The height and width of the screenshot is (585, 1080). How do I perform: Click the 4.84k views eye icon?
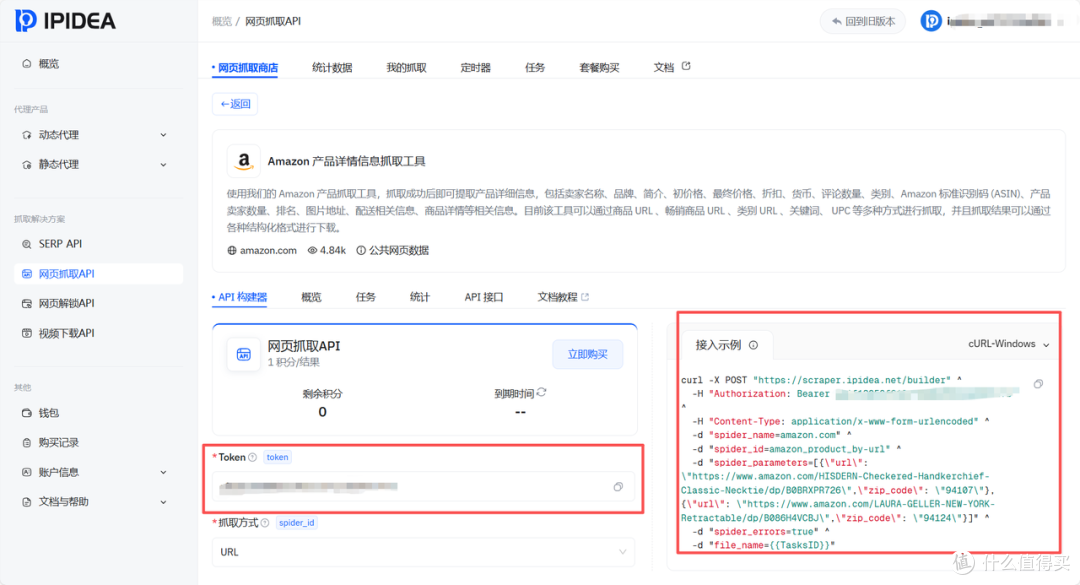point(312,251)
